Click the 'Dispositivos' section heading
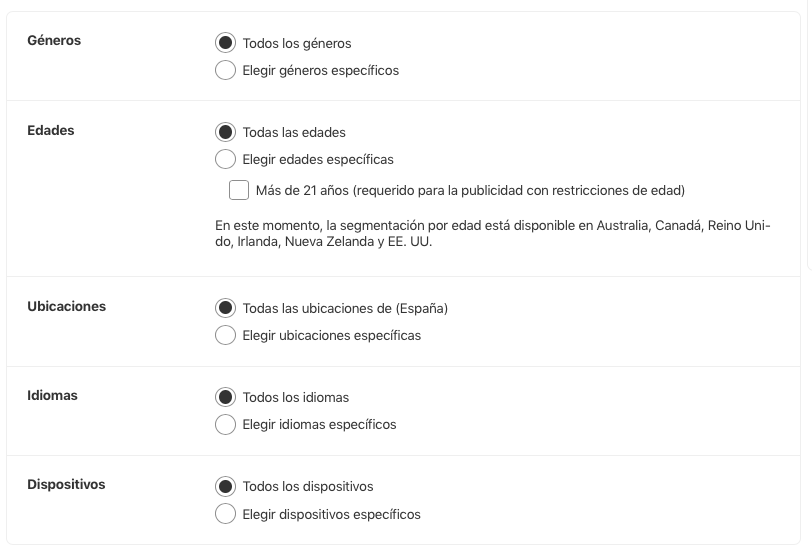Viewport: 812px width, 556px height. (x=66, y=484)
